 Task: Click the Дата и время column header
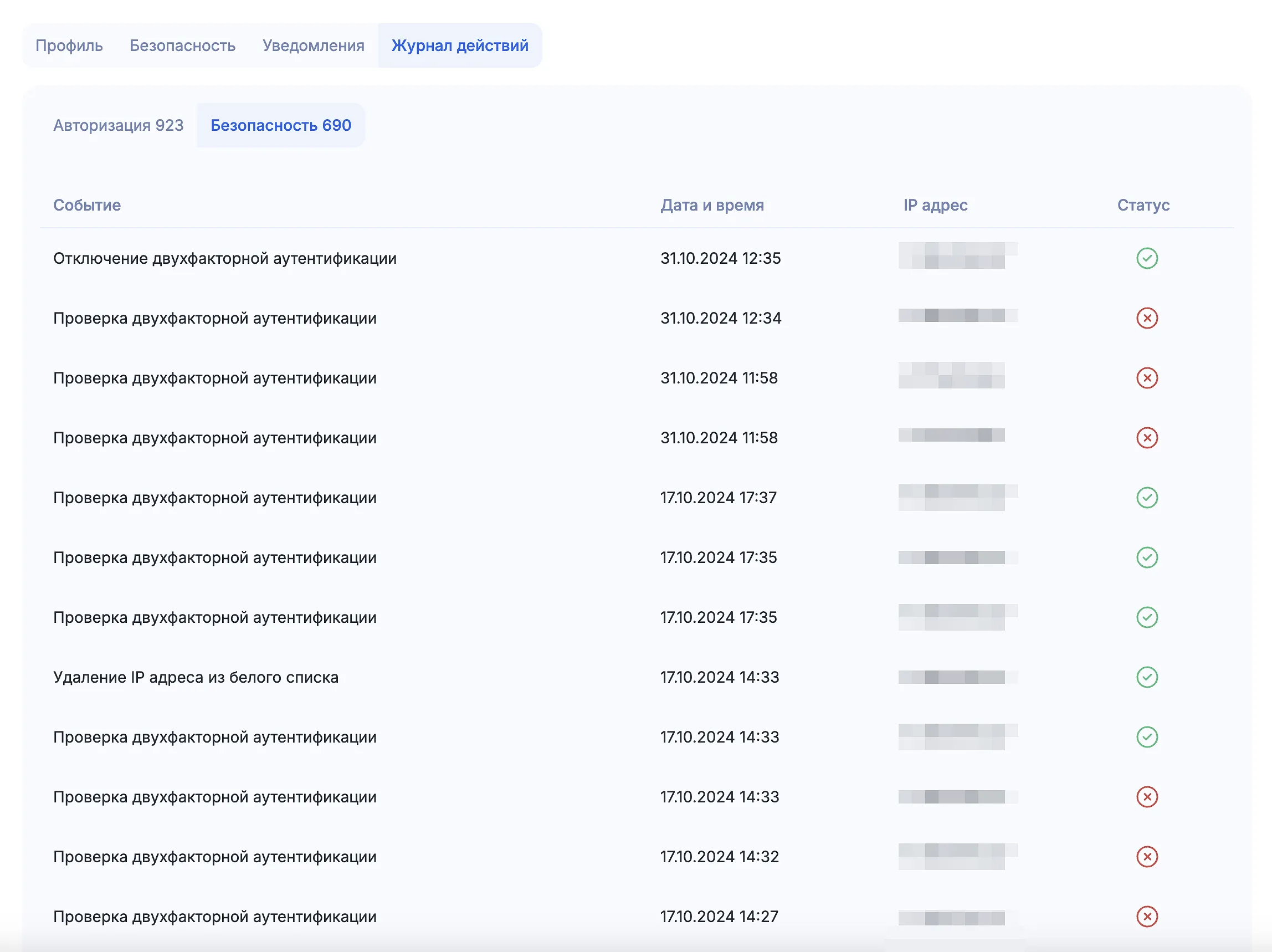click(x=712, y=206)
